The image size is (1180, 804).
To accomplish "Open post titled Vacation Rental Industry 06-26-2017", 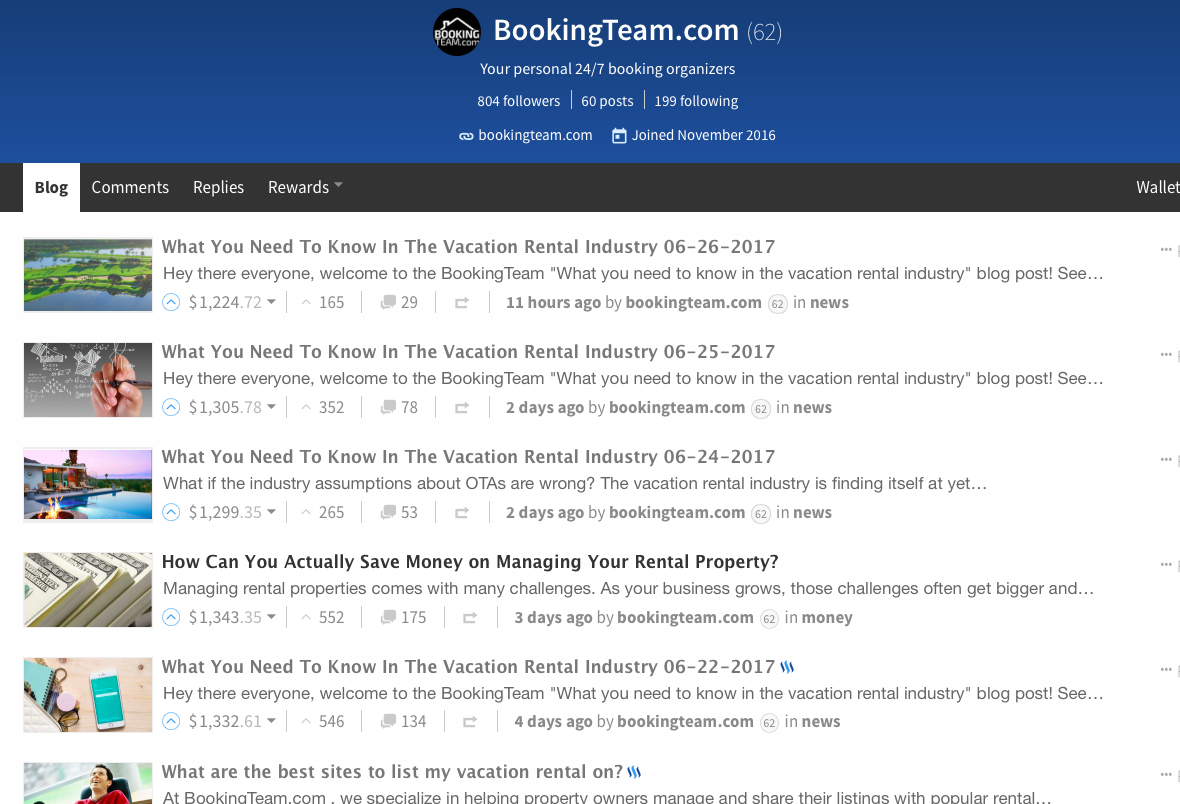I will point(468,247).
